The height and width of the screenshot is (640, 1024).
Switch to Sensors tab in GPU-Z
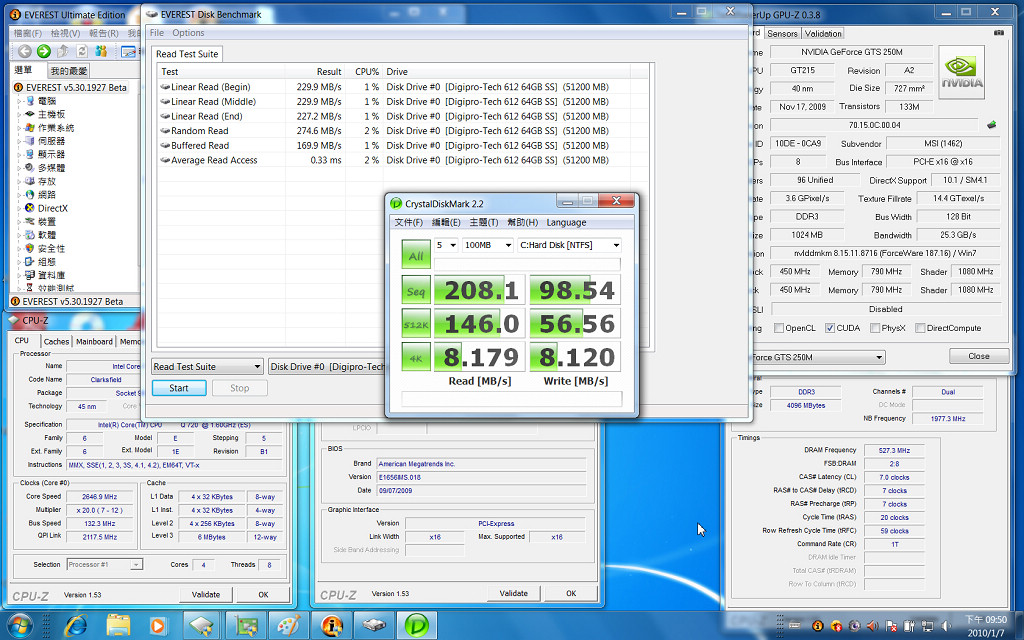point(782,33)
